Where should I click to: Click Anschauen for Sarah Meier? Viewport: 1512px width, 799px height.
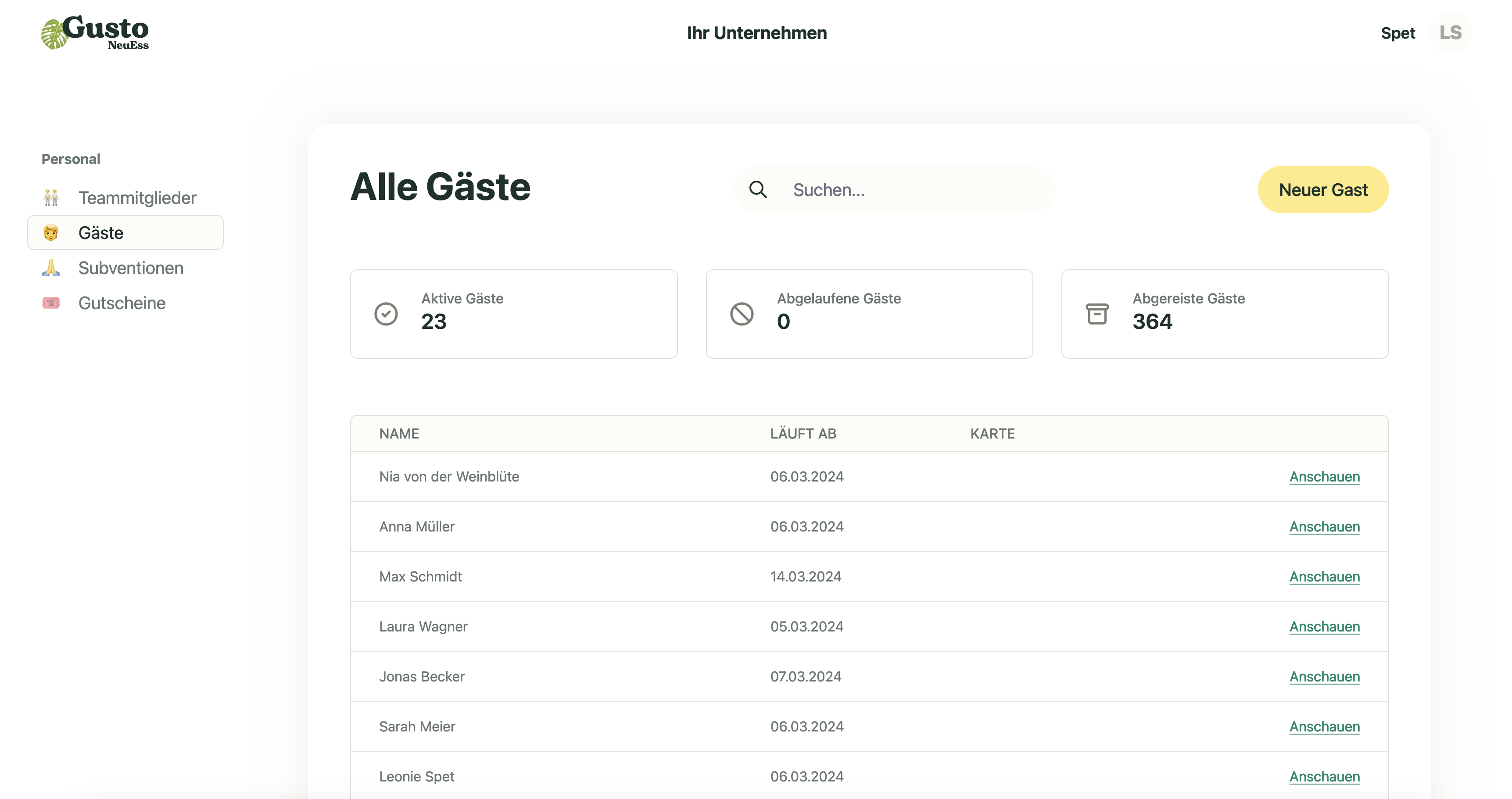pos(1324,726)
